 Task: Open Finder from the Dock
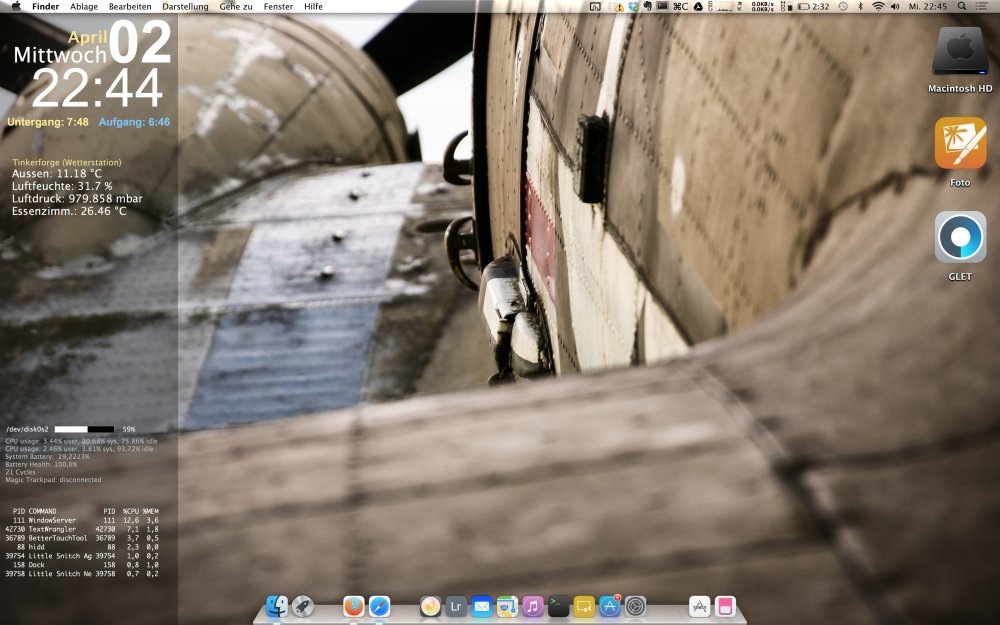[277, 606]
